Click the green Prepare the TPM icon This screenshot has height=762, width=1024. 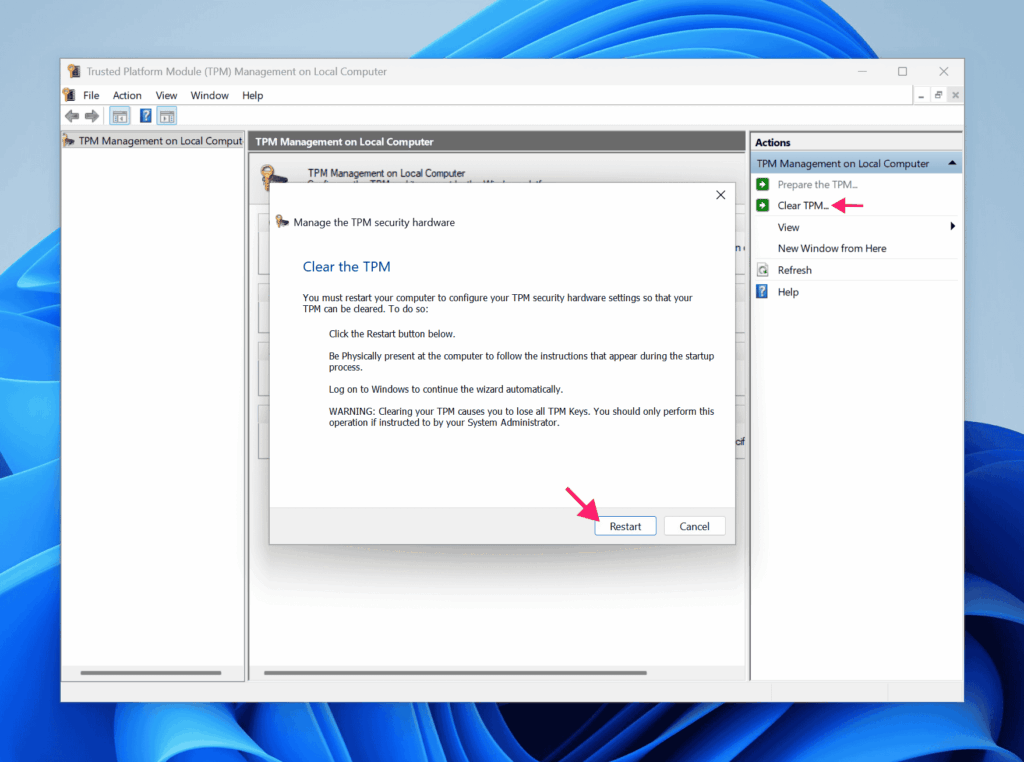click(x=762, y=185)
